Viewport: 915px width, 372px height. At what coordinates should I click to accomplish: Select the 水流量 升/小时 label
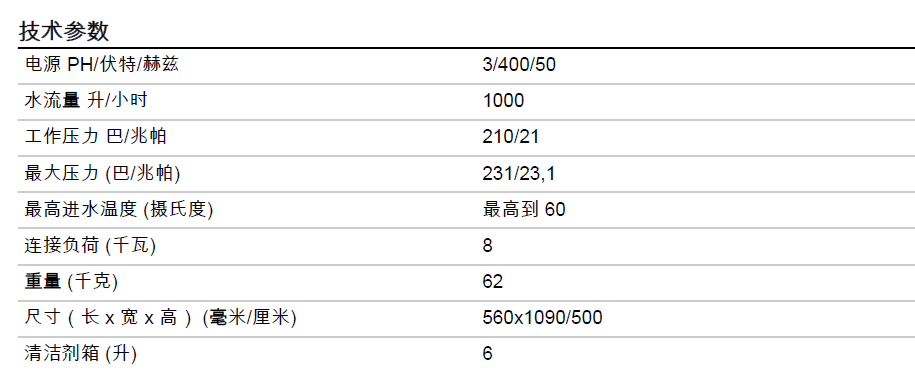point(86,100)
